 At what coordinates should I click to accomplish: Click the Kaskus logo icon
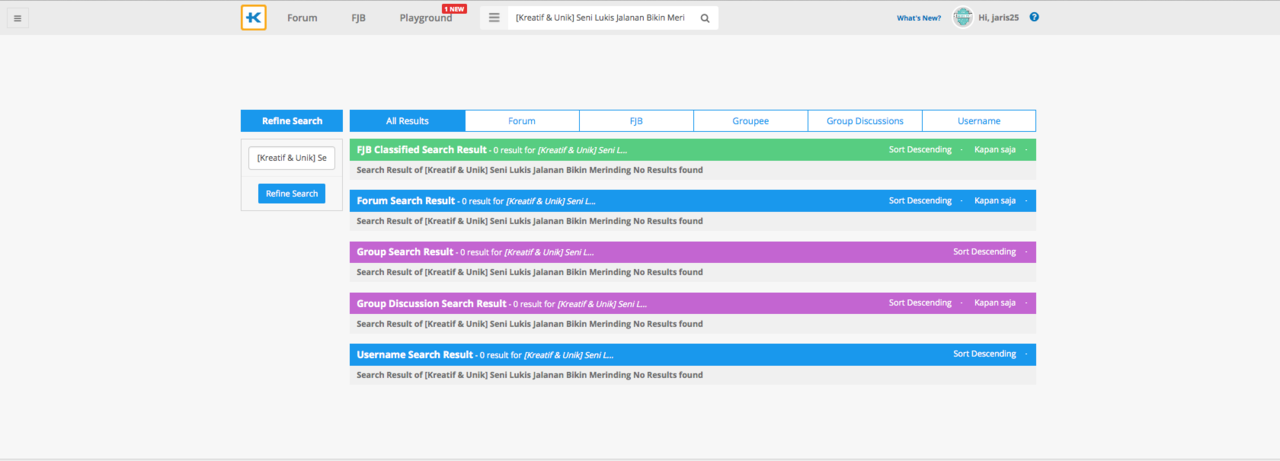pos(254,17)
